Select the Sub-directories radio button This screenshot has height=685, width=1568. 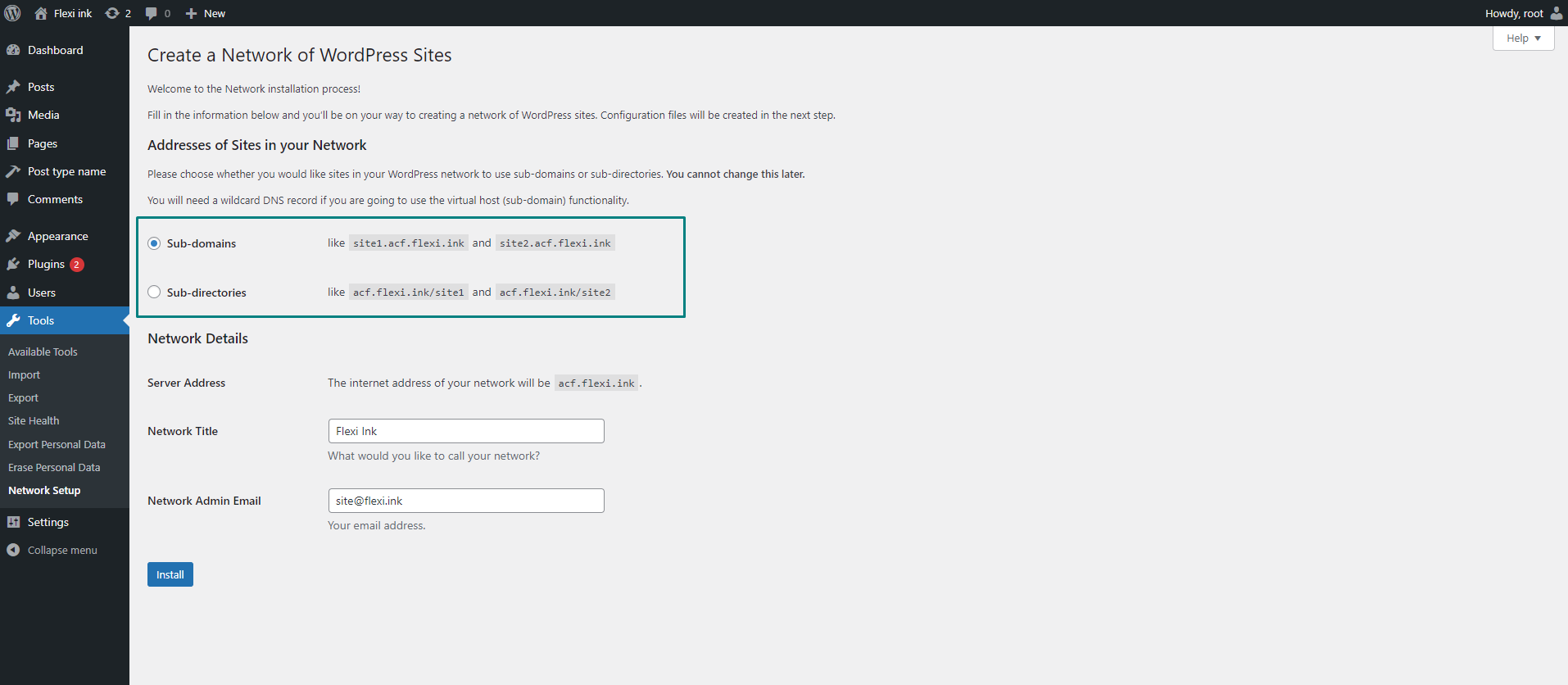[x=154, y=292]
